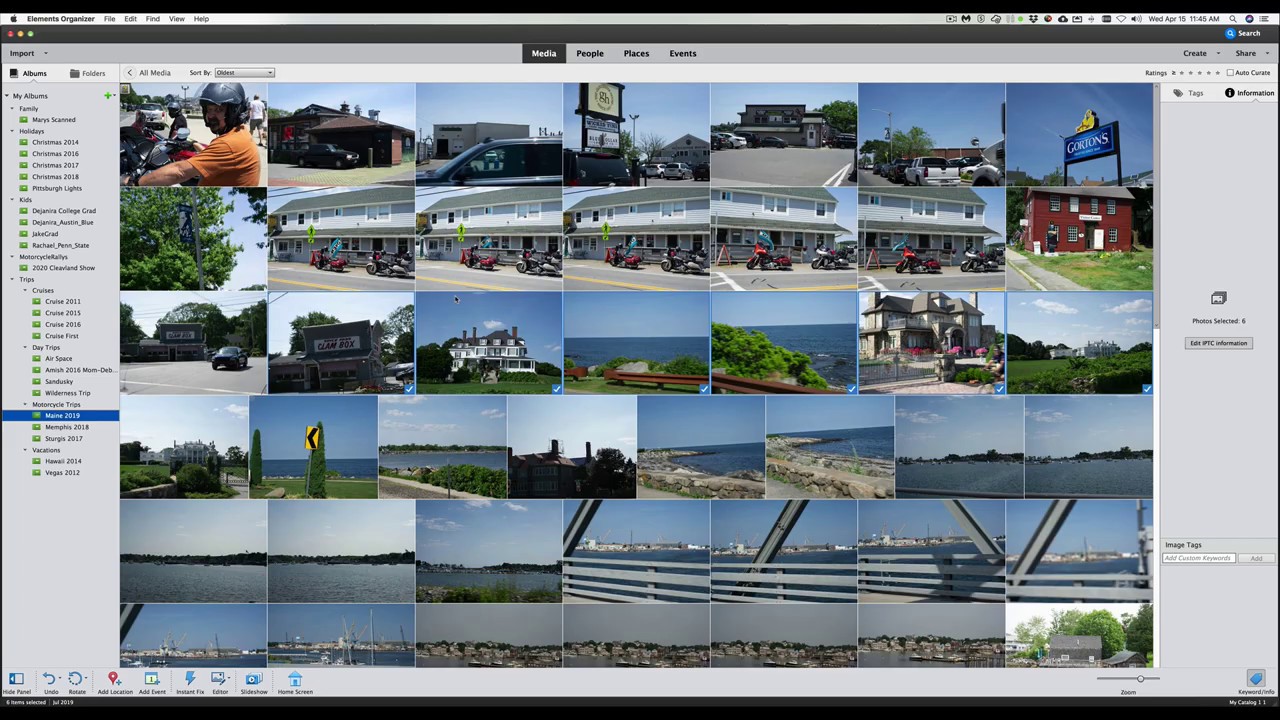This screenshot has height=720, width=1280.
Task: Click the Search magnifier icon
Action: 1230,33
